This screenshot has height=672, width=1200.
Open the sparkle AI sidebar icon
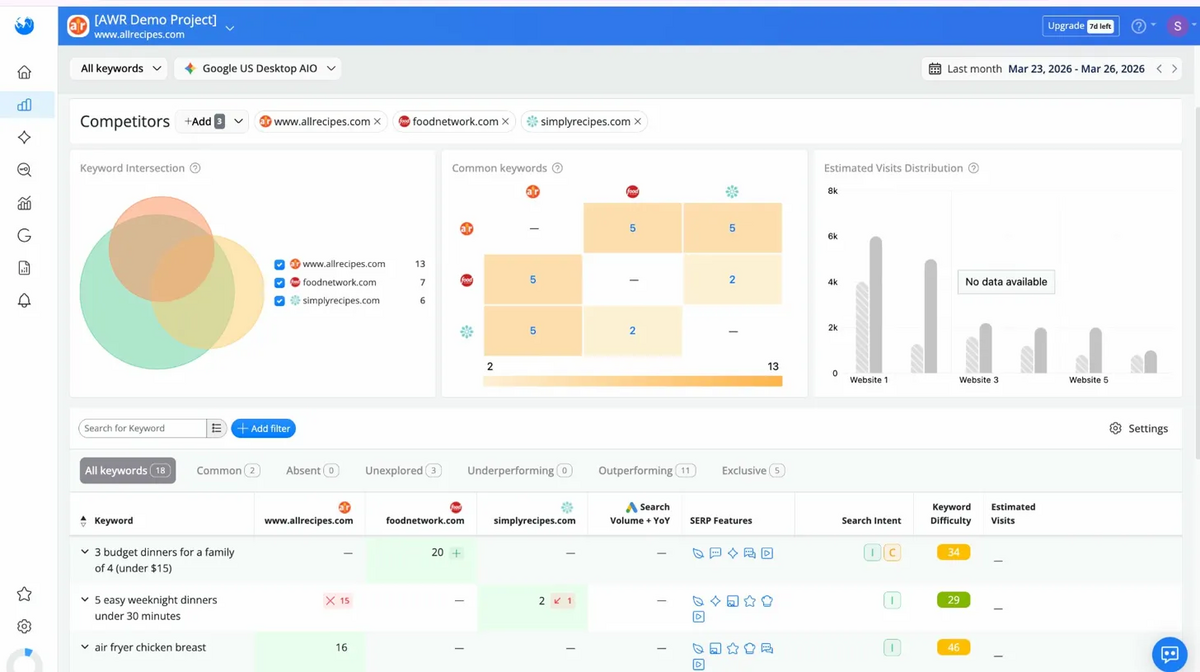(24, 137)
